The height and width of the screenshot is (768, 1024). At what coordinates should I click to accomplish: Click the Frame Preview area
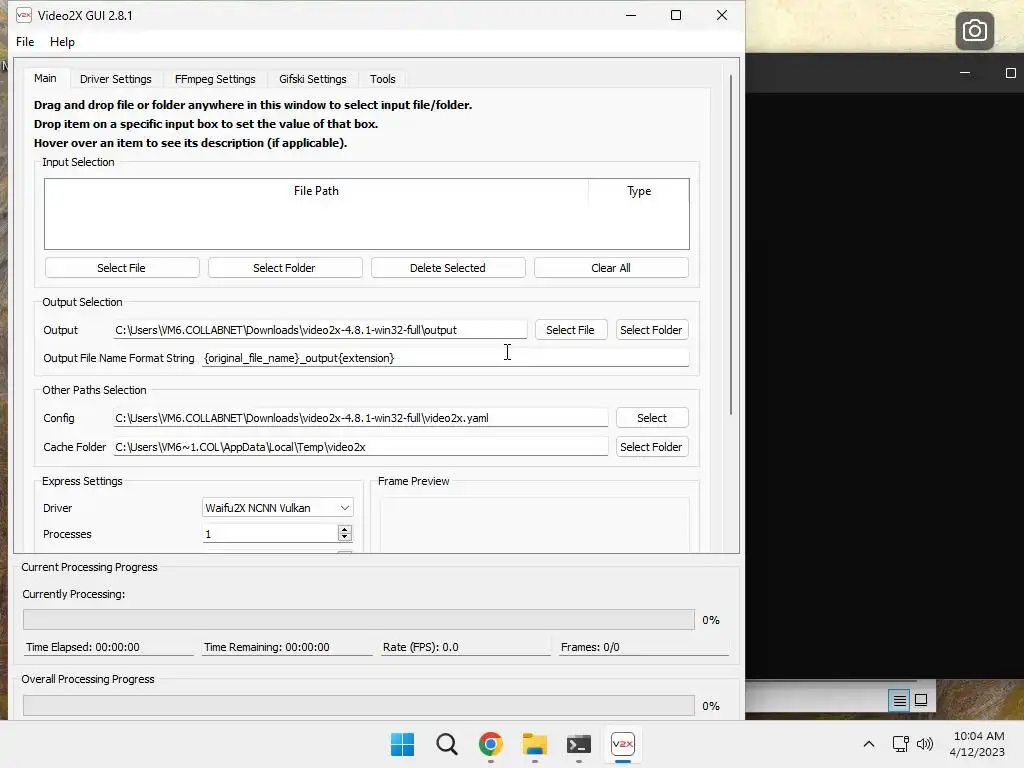click(535, 524)
